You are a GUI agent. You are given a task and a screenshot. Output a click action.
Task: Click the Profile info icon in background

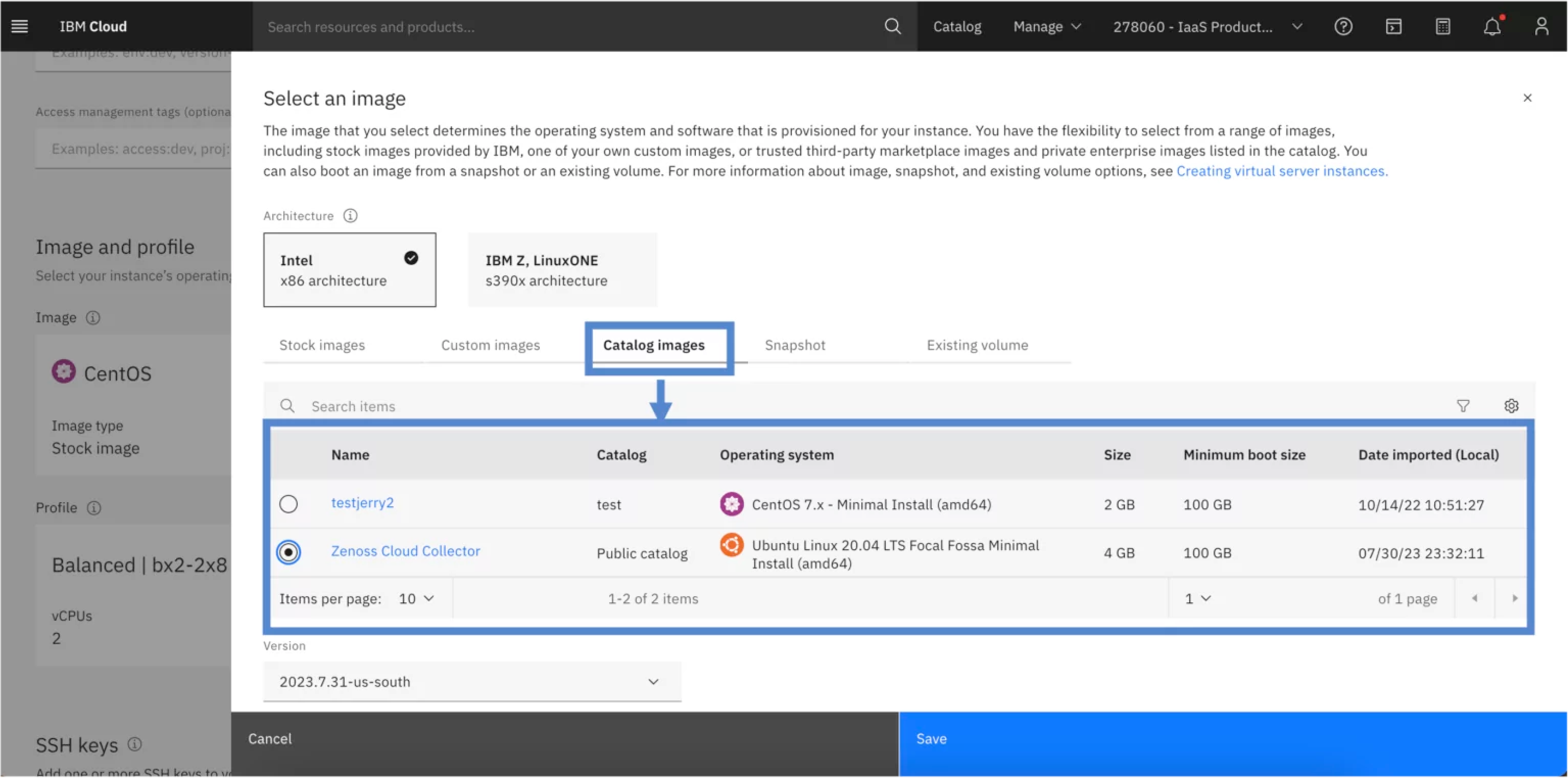94,507
